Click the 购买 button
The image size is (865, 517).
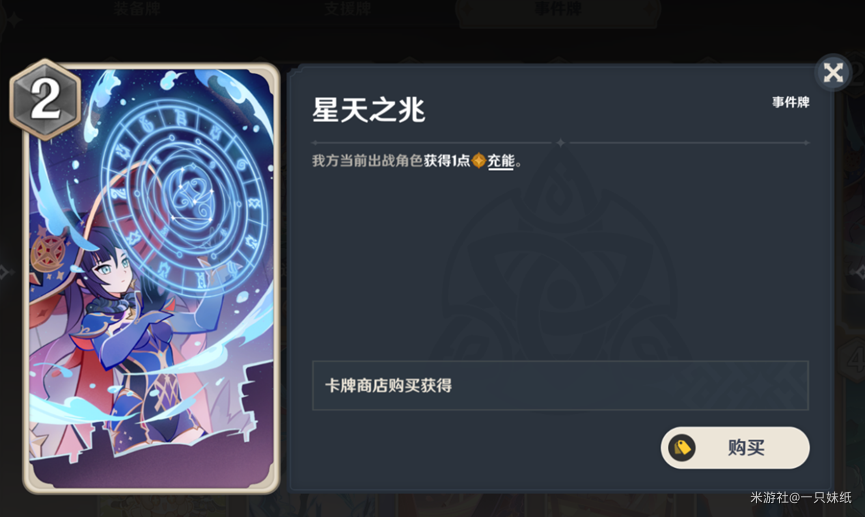pos(735,447)
